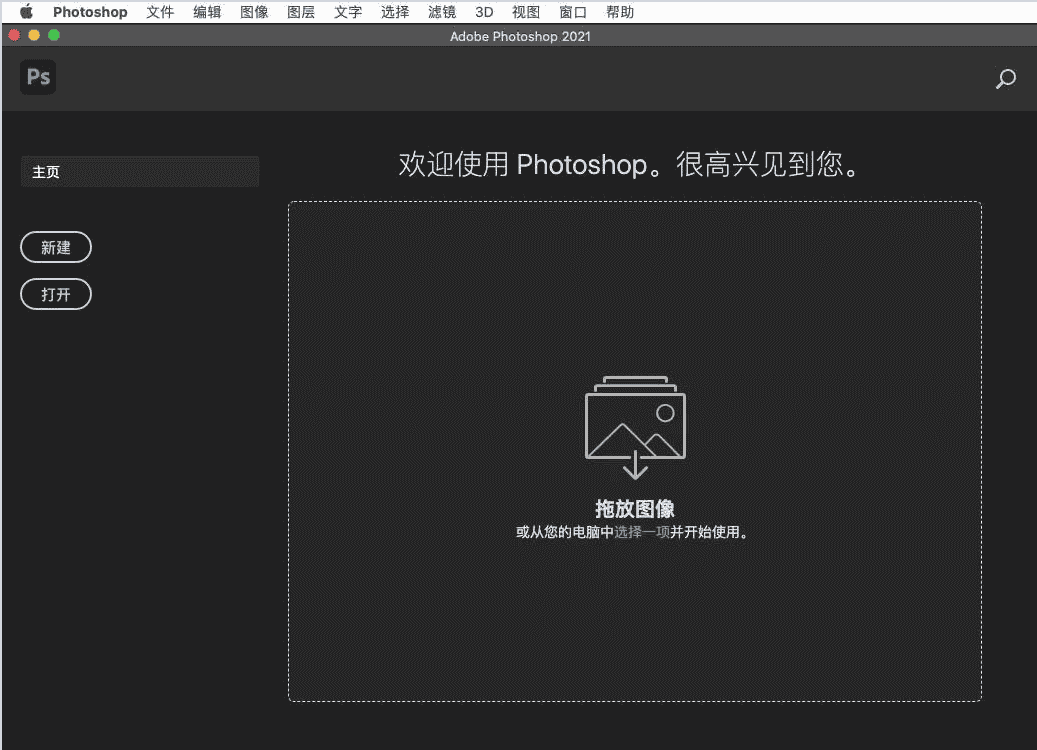The width and height of the screenshot is (1037, 750).
Task: Click the 拖放图像 drop zone text
Action: [x=635, y=509]
